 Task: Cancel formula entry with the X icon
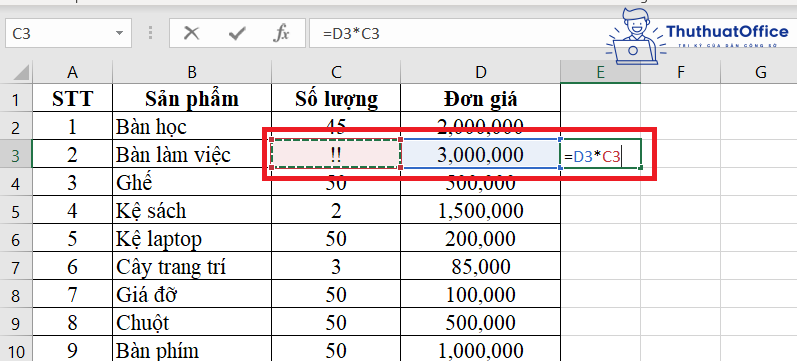(x=191, y=34)
